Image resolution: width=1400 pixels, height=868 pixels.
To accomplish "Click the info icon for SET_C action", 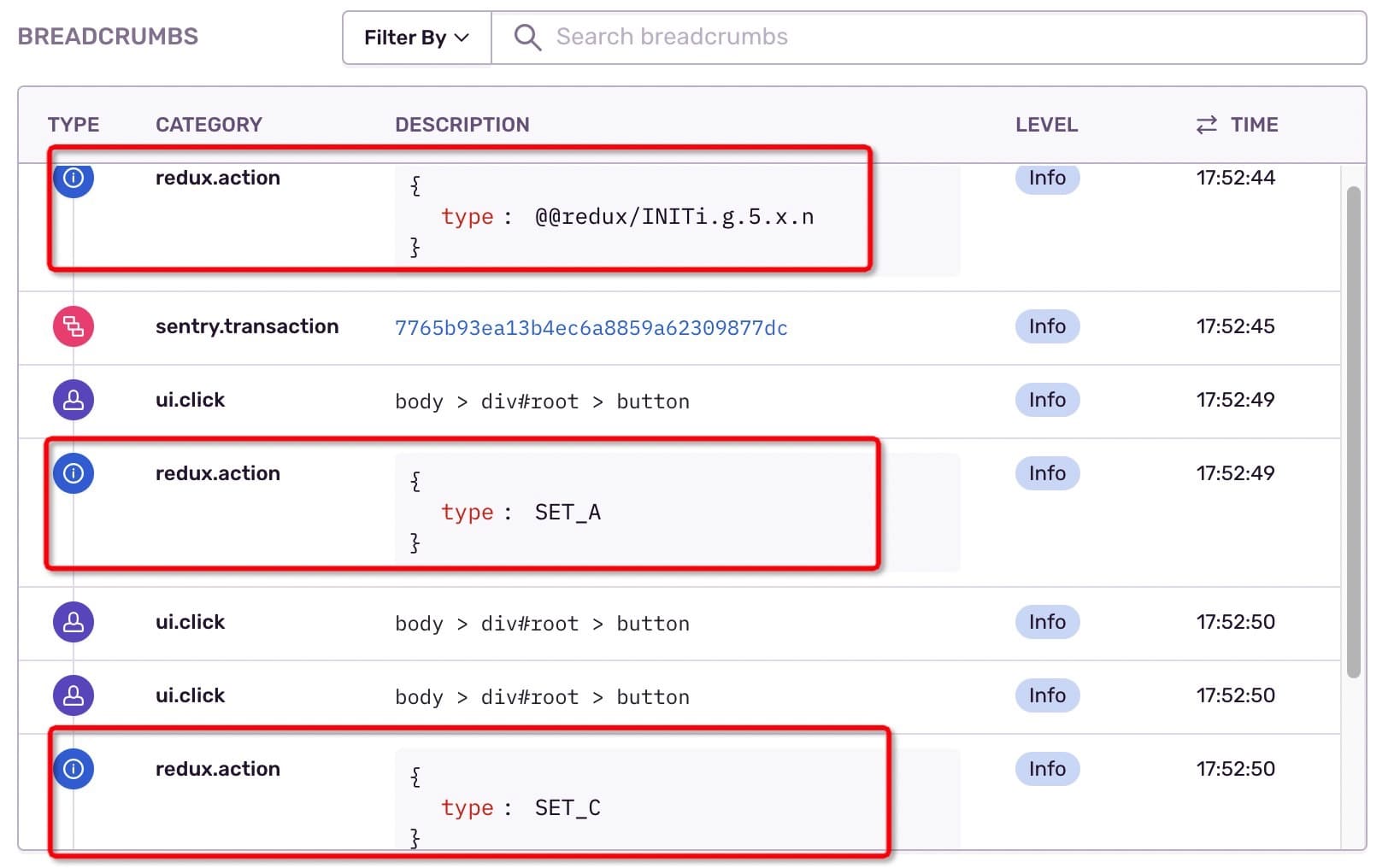I will (x=74, y=769).
